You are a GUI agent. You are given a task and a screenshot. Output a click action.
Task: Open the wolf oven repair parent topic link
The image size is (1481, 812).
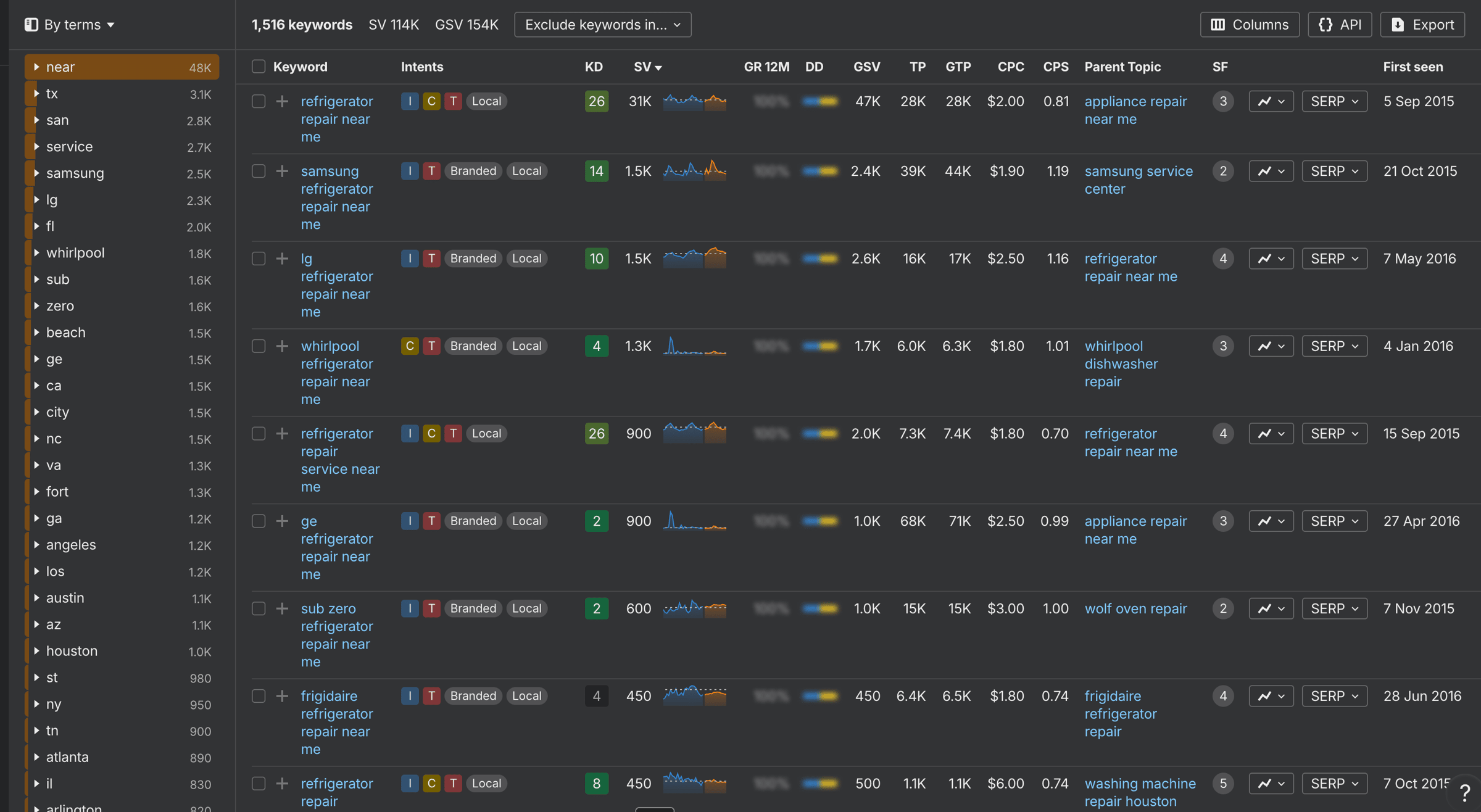click(x=1135, y=609)
